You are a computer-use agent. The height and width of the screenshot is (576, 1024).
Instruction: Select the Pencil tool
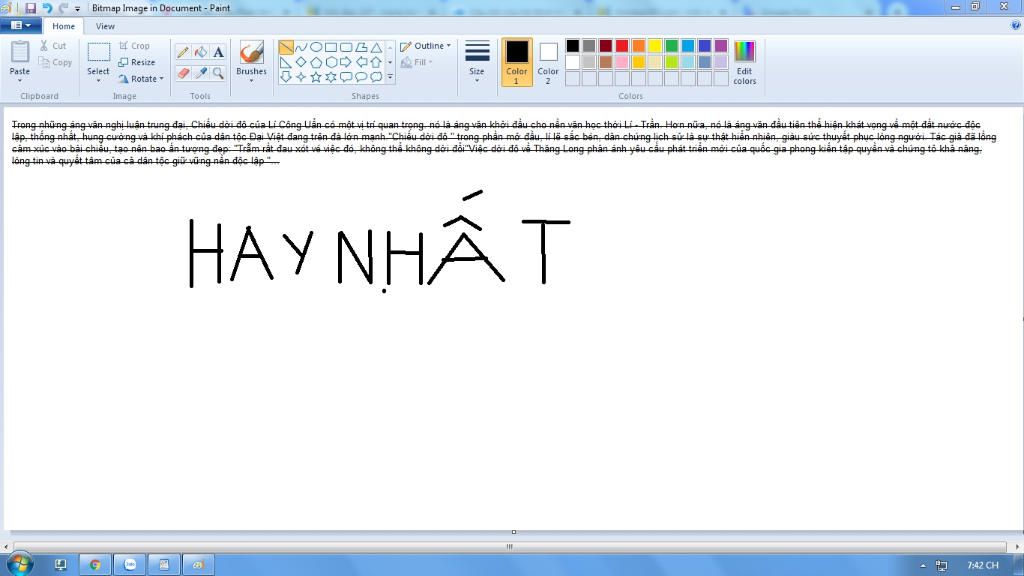coord(183,52)
